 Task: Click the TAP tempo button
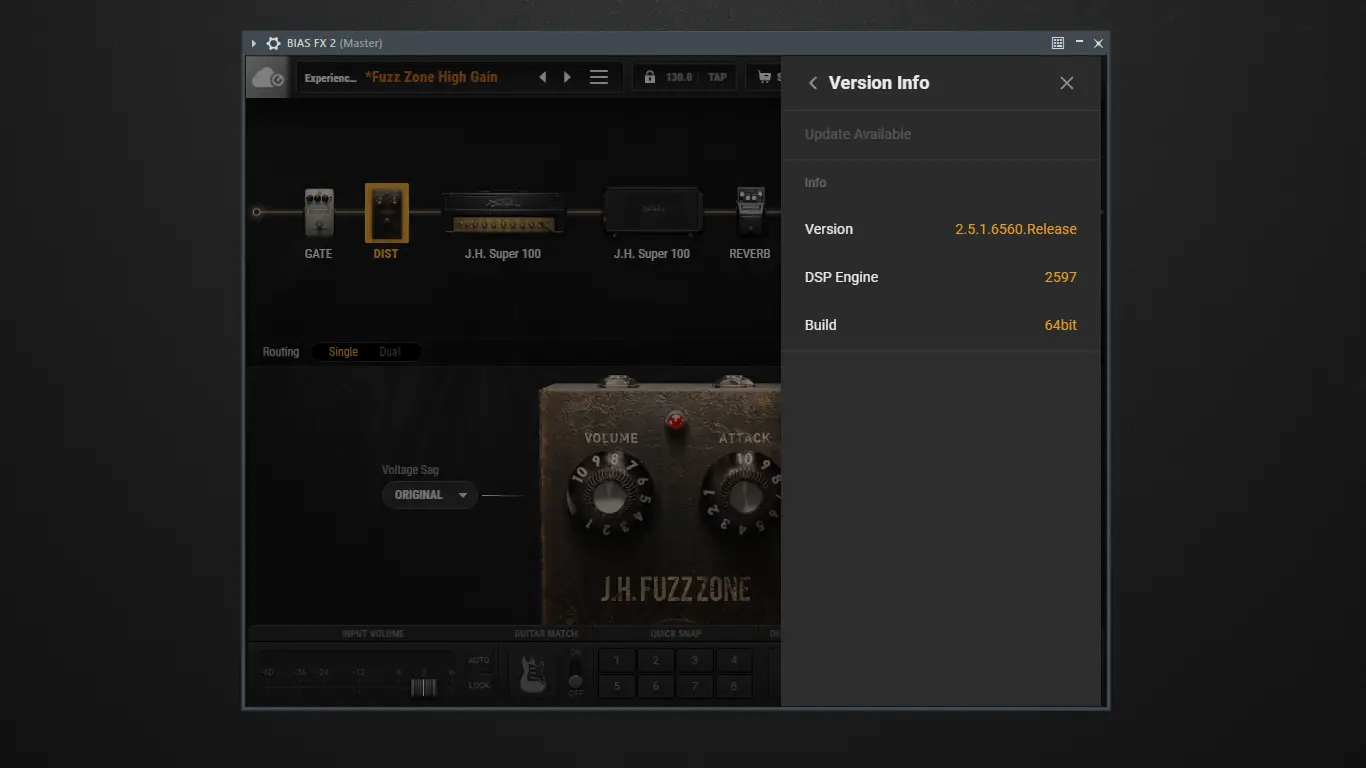click(717, 77)
